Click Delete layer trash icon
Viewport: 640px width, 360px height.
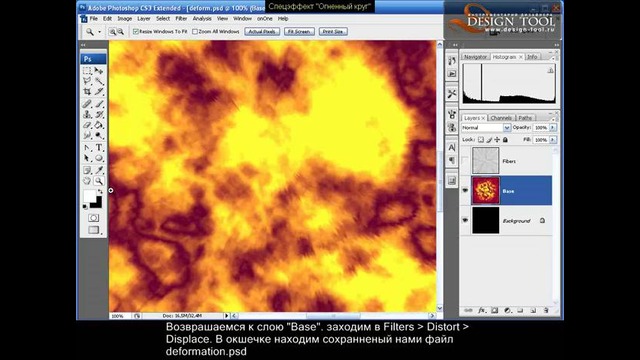546,311
